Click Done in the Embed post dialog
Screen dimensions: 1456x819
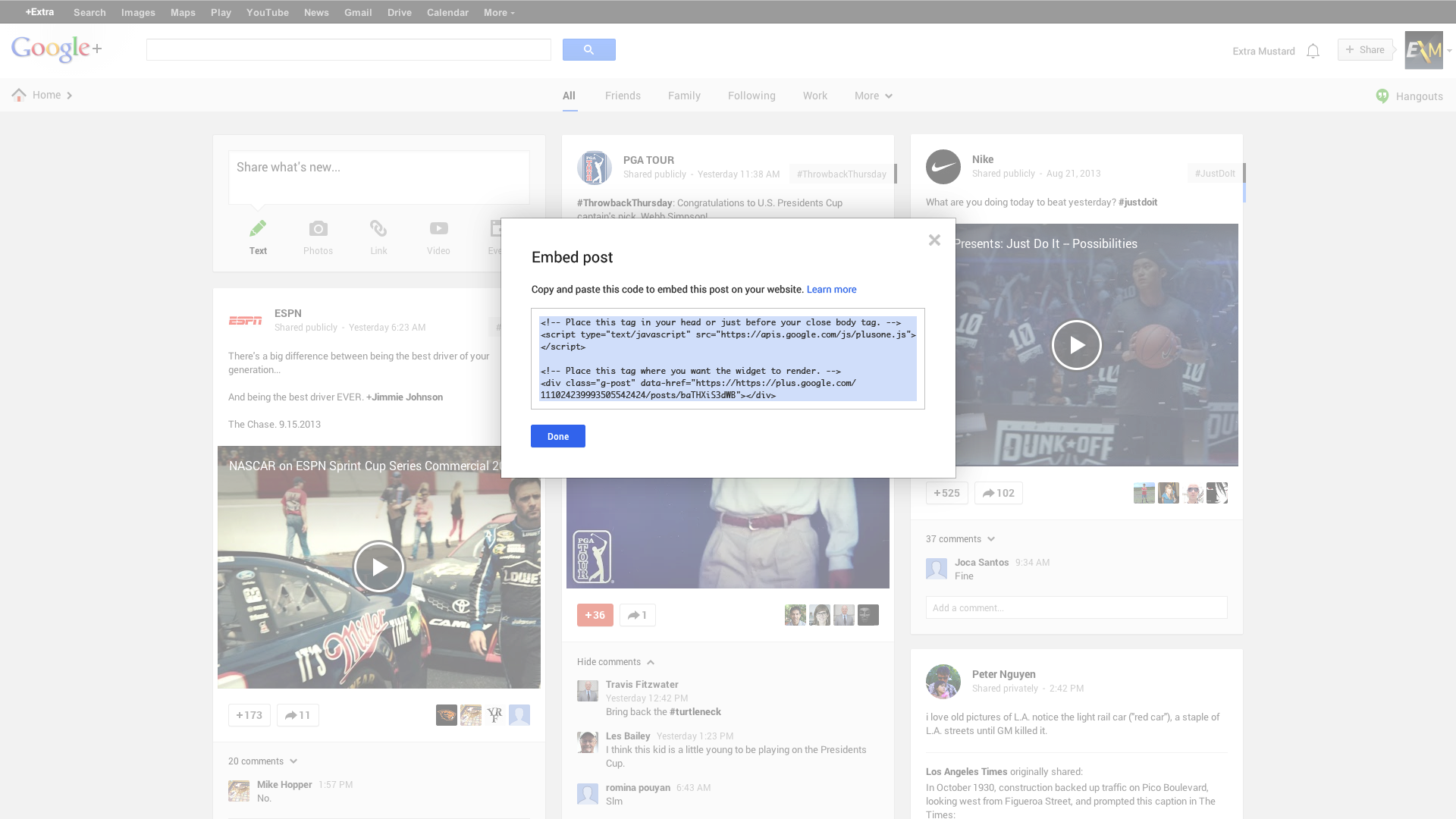tap(557, 436)
